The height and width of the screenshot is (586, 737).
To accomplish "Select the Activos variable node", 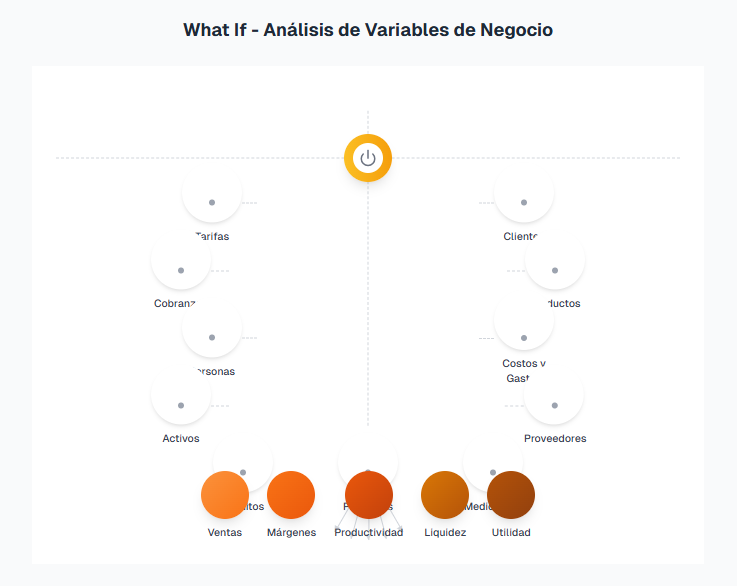I will pos(181,395).
